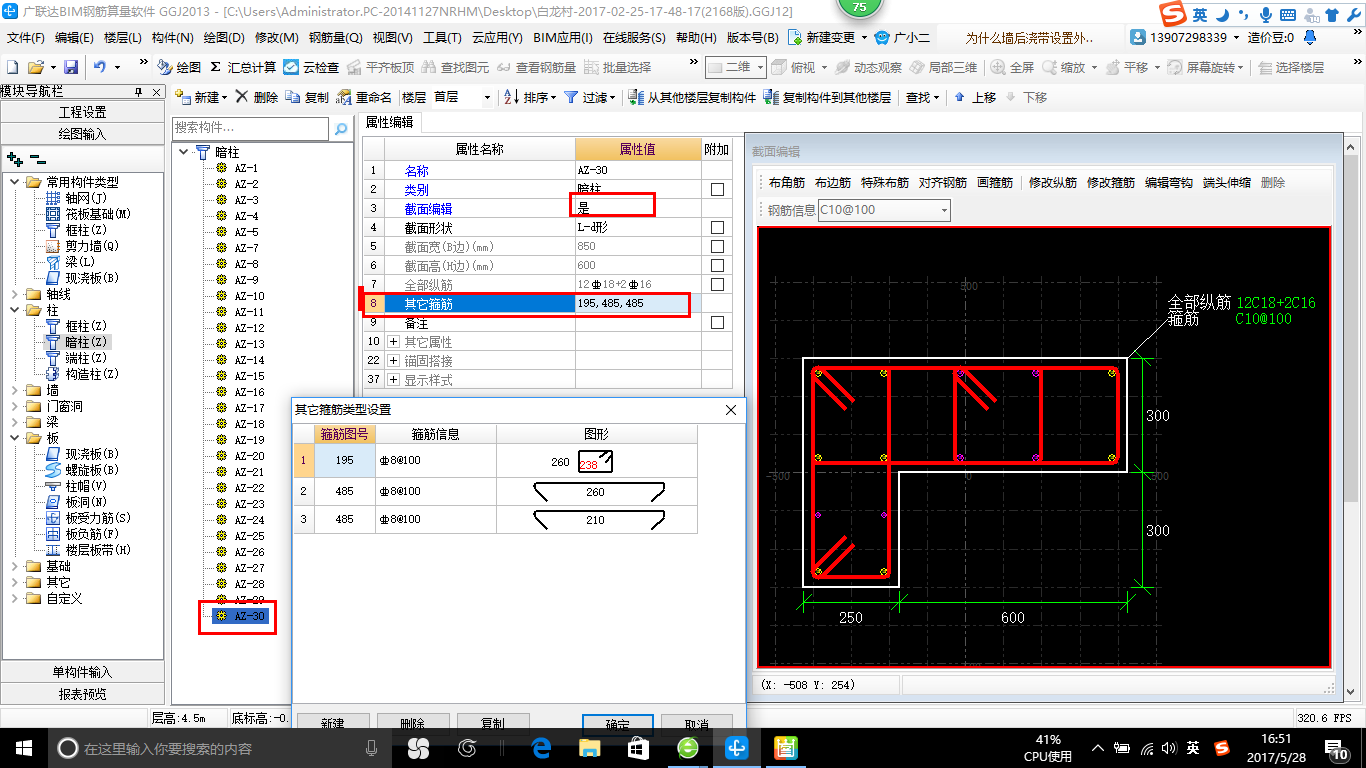Viewport: 1366px width, 768px height.
Task: Click the collapse-all minus icon in navigator
Action: click(x=38, y=158)
